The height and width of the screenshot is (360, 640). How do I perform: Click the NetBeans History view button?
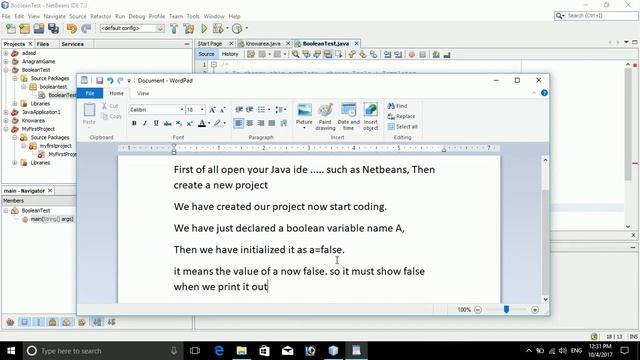tap(230, 54)
